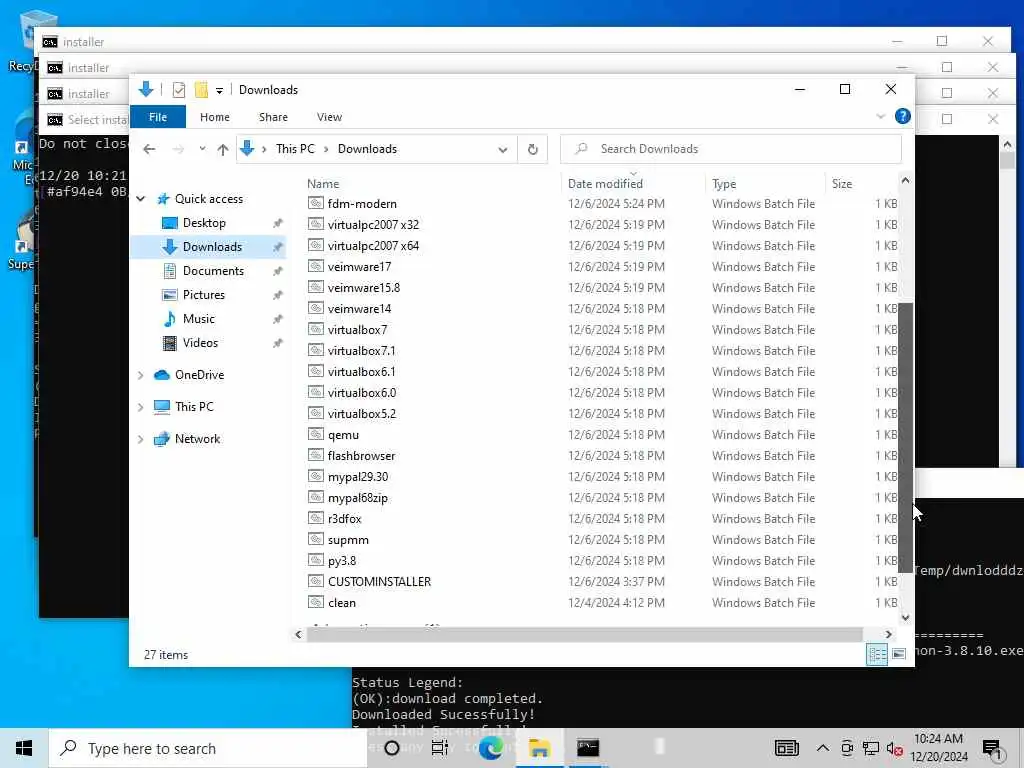This screenshot has width=1024, height=768.
Task: Click the taskbar search box
Action: 208,748
